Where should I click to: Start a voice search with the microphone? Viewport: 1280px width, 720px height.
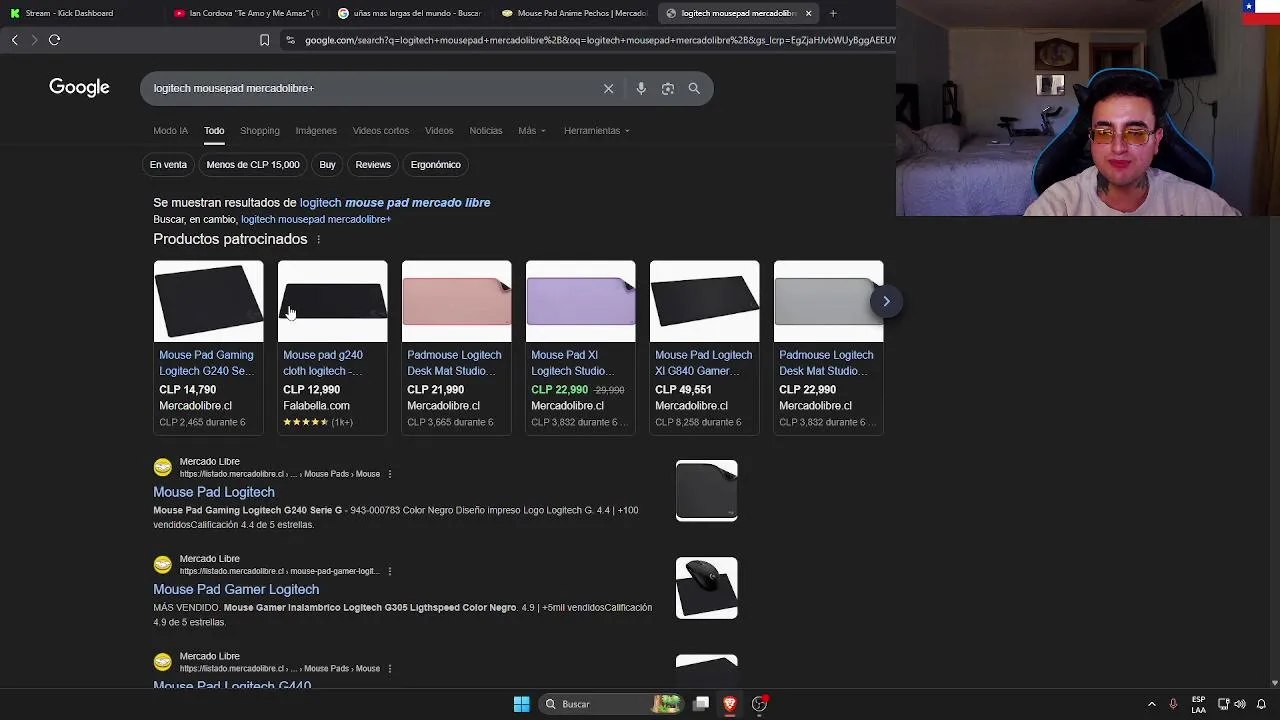tap(641, 88)
